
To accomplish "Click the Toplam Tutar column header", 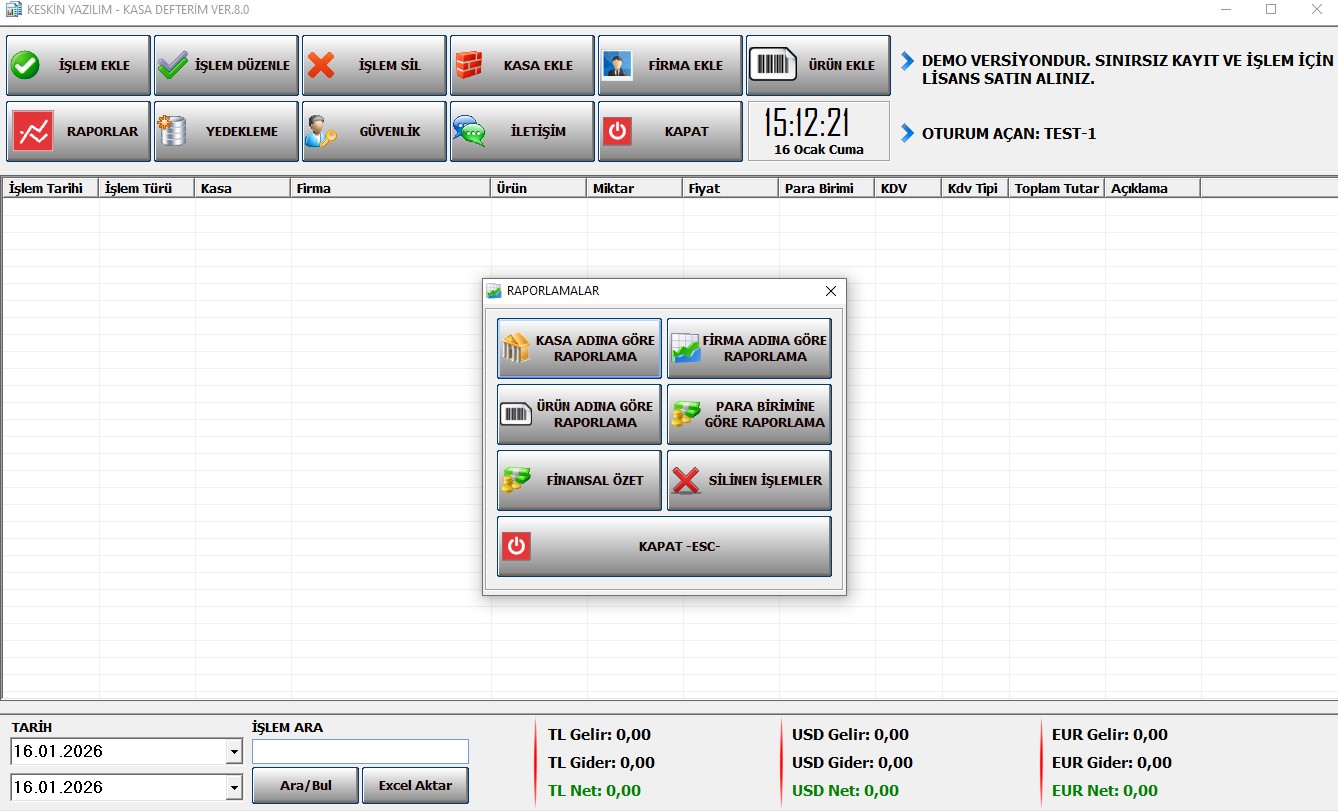I will [x=1056, y=188].
